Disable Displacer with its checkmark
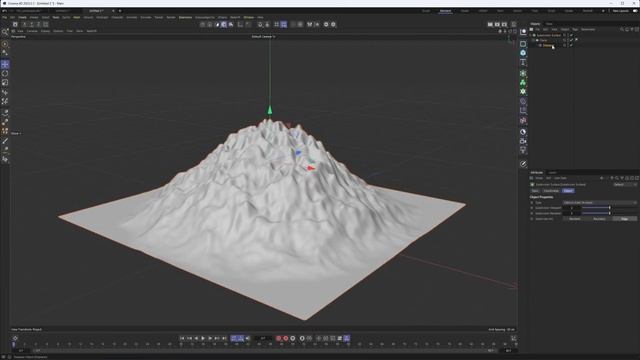Image resolution: width=640 pixels, height=360 pixels. (571, 45)
